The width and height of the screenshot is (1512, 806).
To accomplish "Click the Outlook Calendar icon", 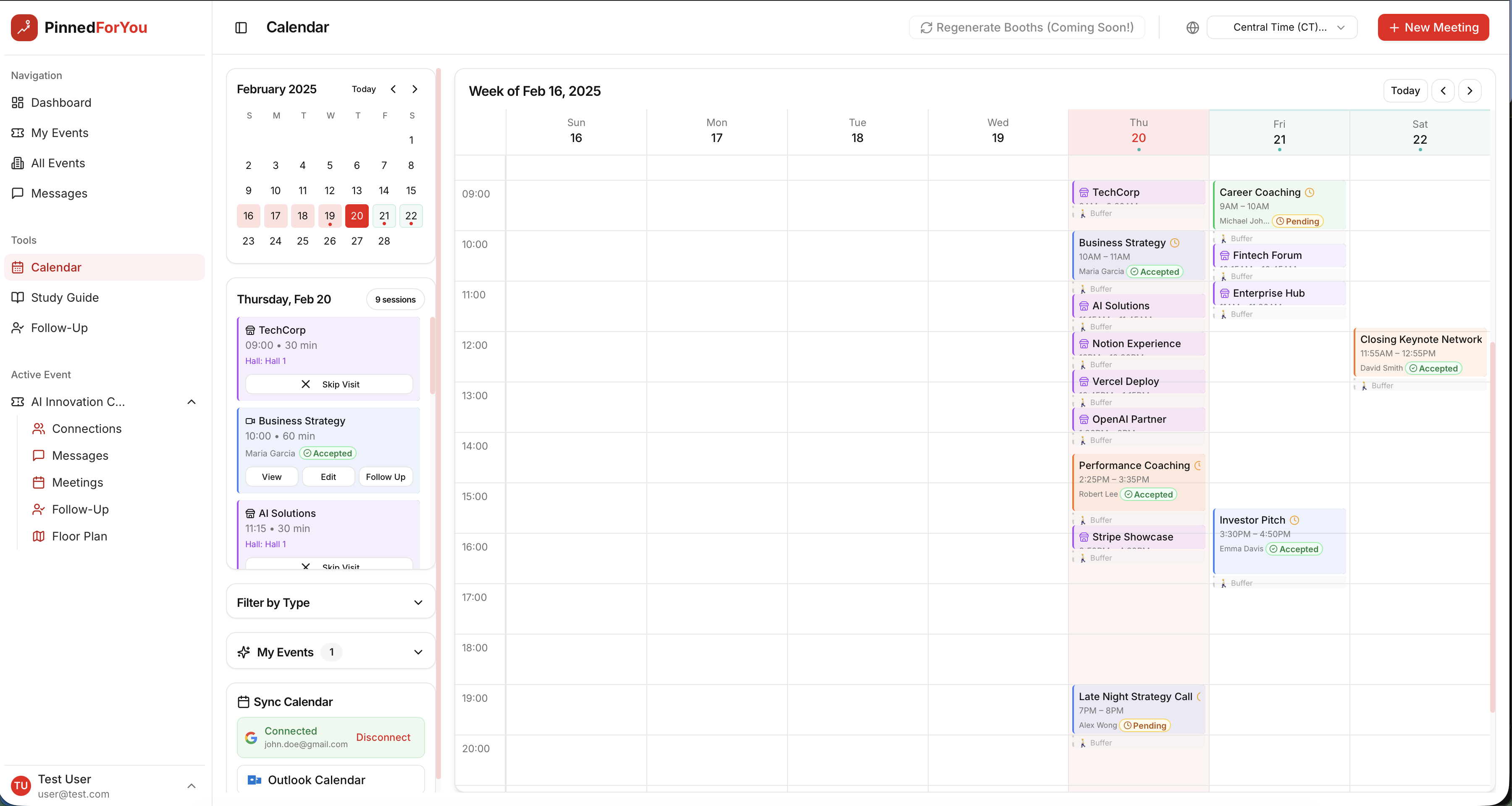I will click(254, 780).
